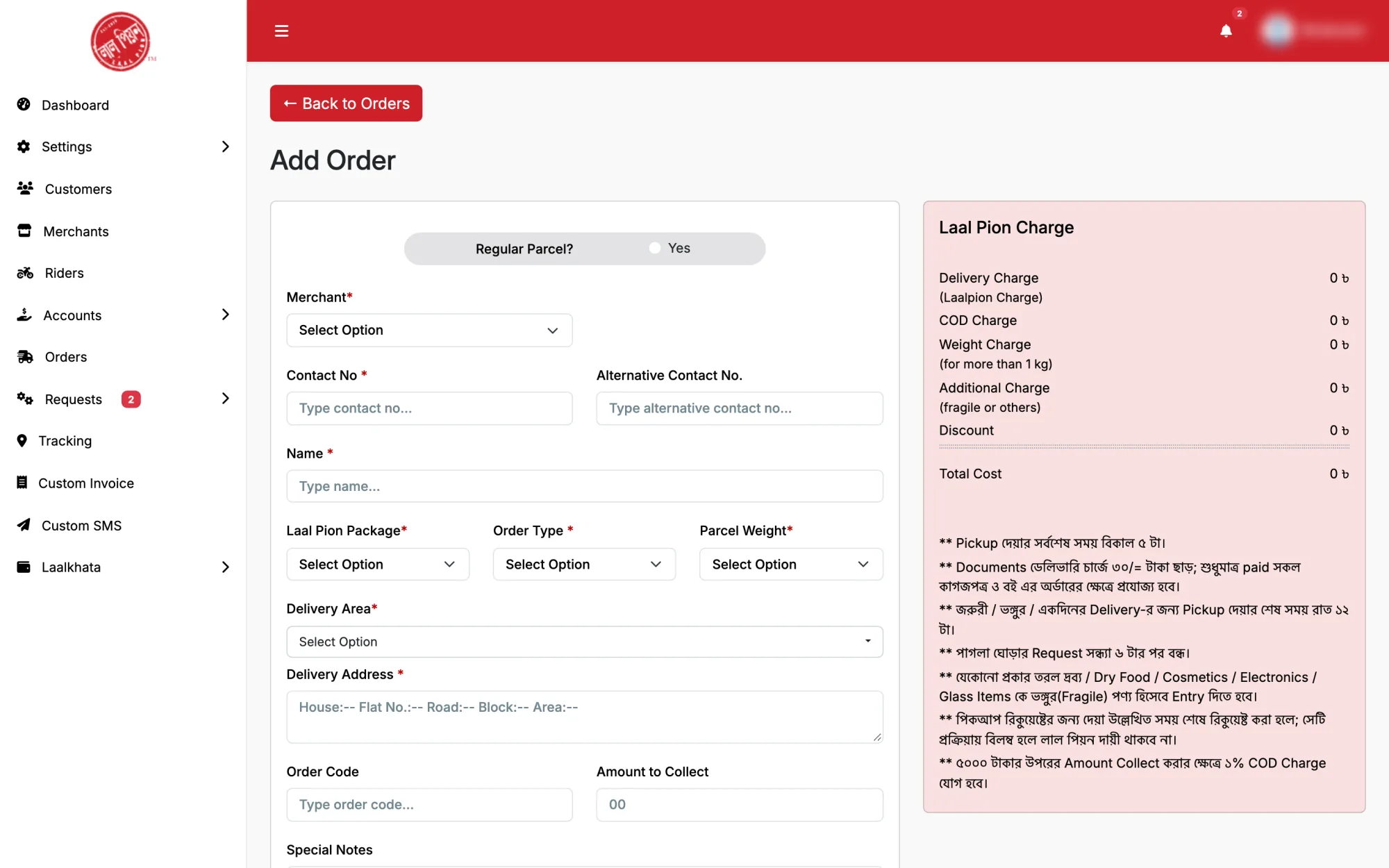Focus the Order Code field
This screenshot has width=1389, height=868.
[429, 804]
